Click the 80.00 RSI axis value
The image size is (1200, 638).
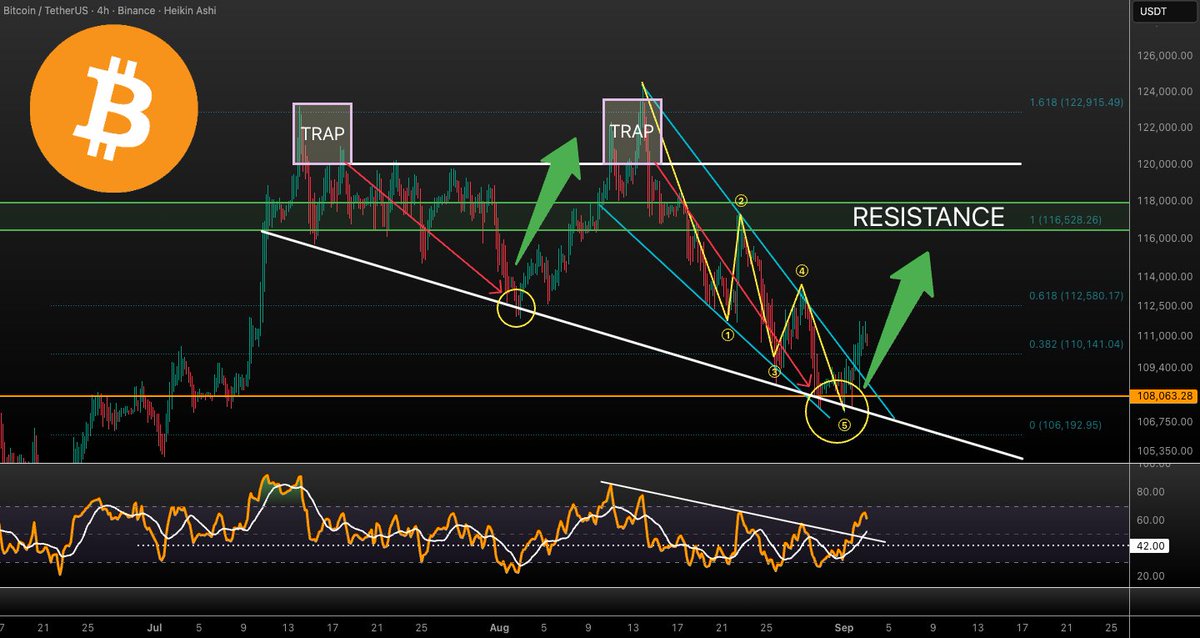click(1152, 492)
